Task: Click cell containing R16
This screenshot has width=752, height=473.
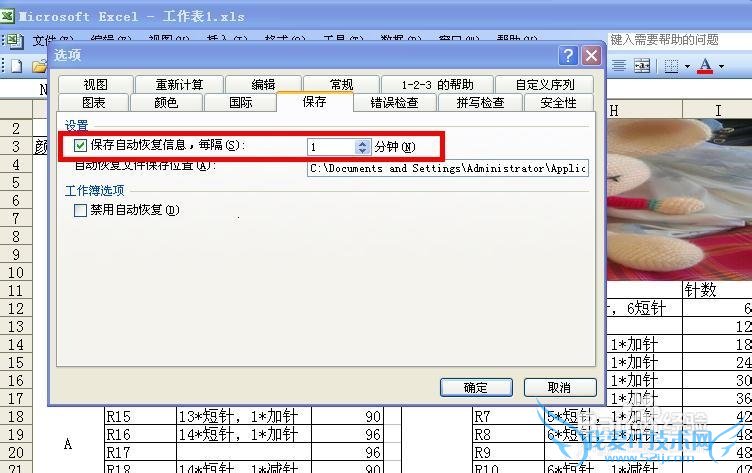Action: pyautogui.click(x=140, y=434)
